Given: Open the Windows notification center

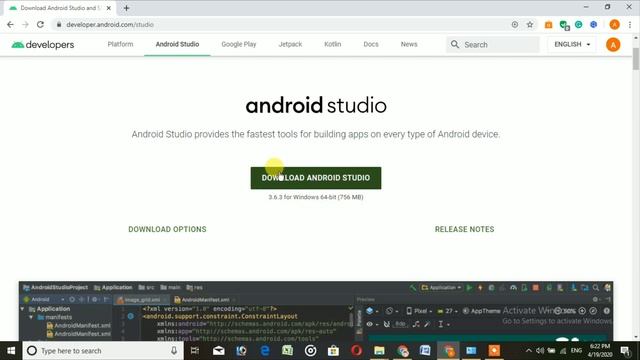Looking at the screenshot, I should coord(625,351).
